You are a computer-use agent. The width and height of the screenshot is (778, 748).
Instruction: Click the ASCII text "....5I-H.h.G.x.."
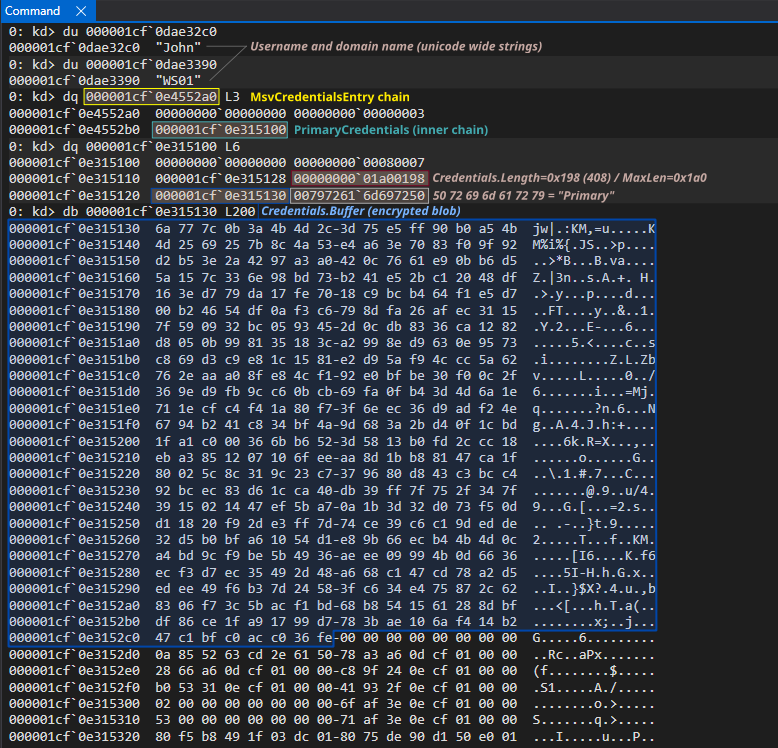[594, 572]
